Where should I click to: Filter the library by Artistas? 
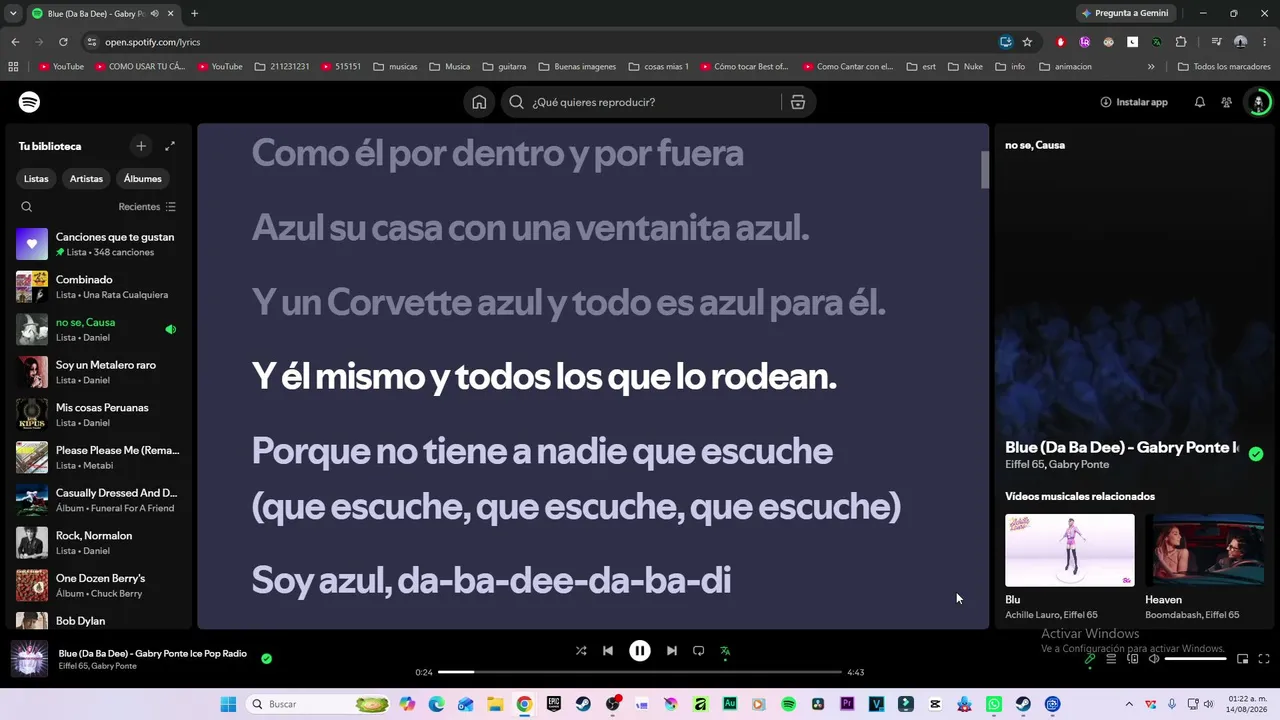(86, 179)
